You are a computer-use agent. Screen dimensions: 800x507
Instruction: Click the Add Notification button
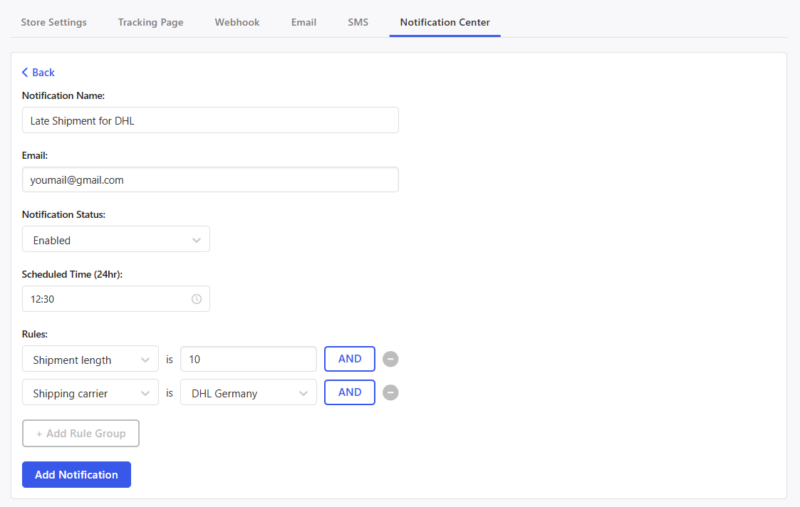point(77,475)
